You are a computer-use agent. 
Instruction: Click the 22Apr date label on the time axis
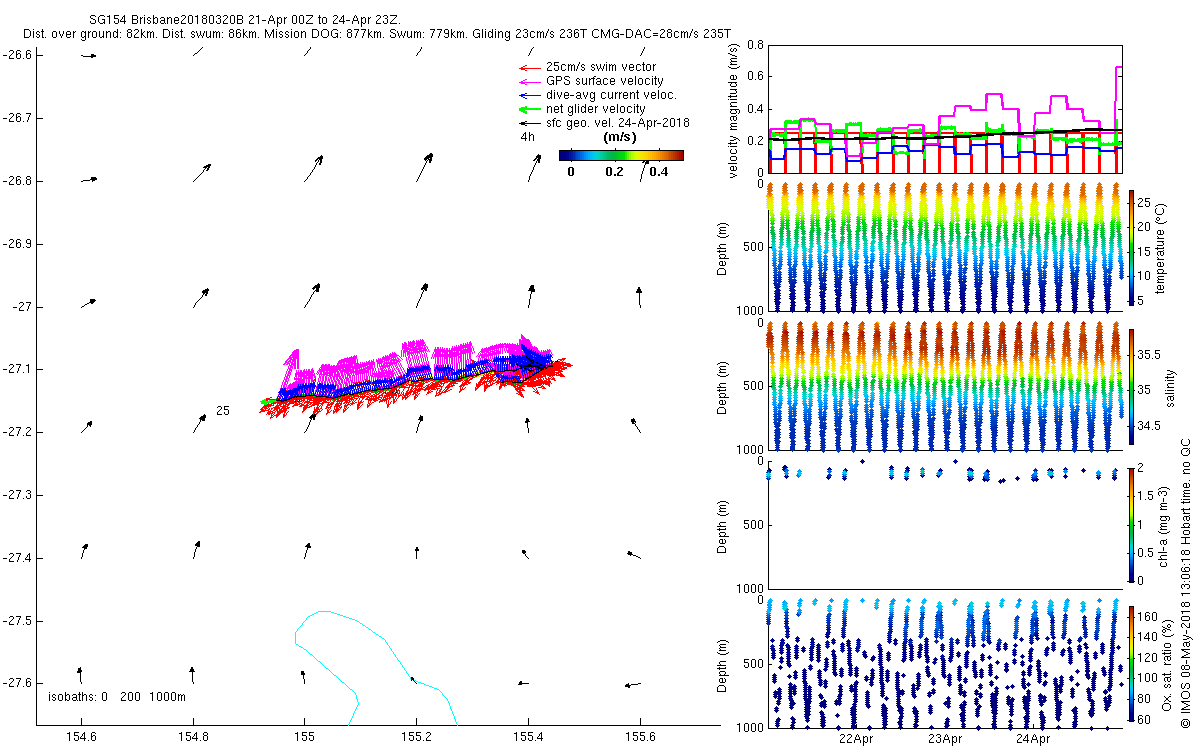(856, 739)
